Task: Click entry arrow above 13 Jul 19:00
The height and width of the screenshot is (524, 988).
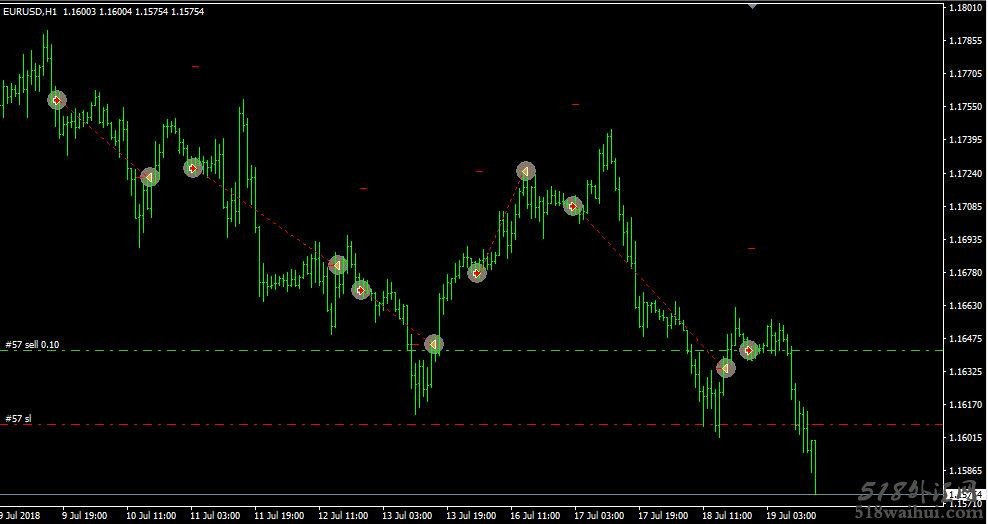Action: point(477,272)
